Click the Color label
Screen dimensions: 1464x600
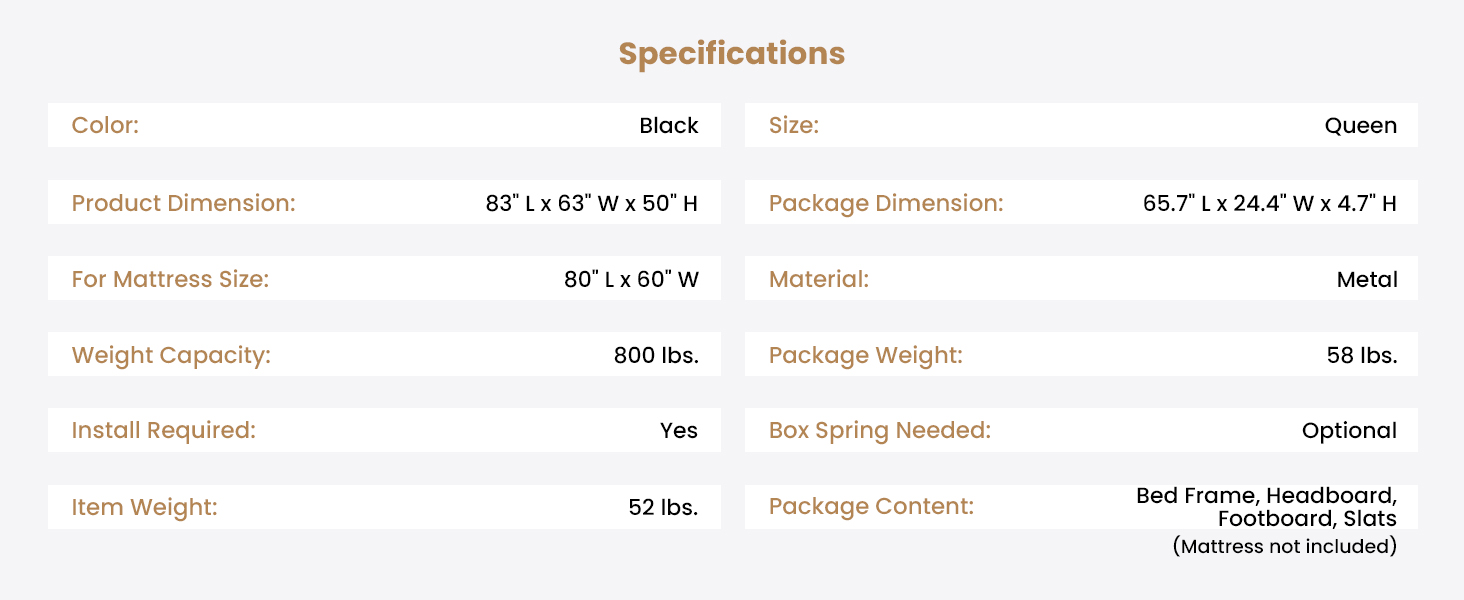[x=105, y=126]
